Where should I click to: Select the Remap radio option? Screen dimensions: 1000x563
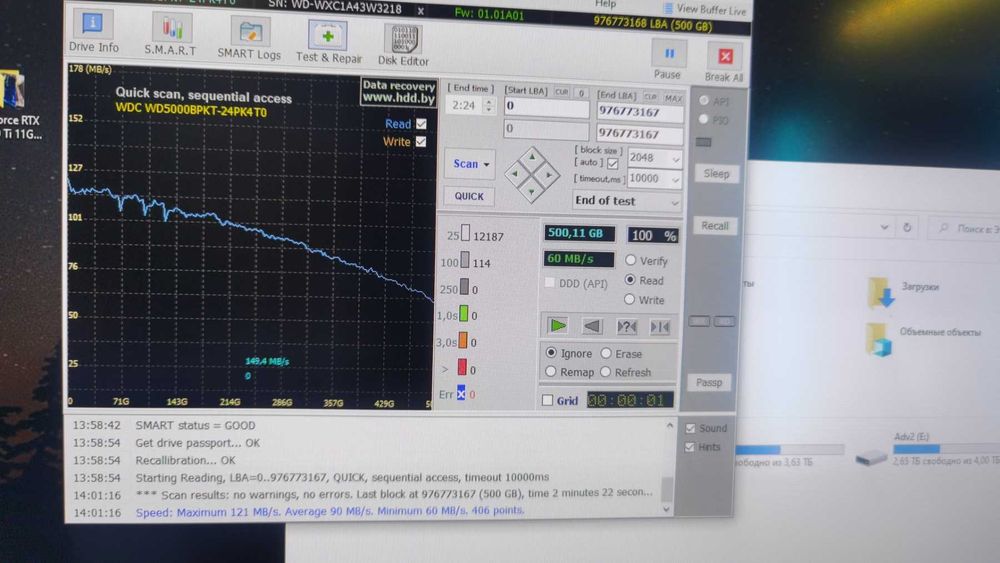(x=550, y=371)
